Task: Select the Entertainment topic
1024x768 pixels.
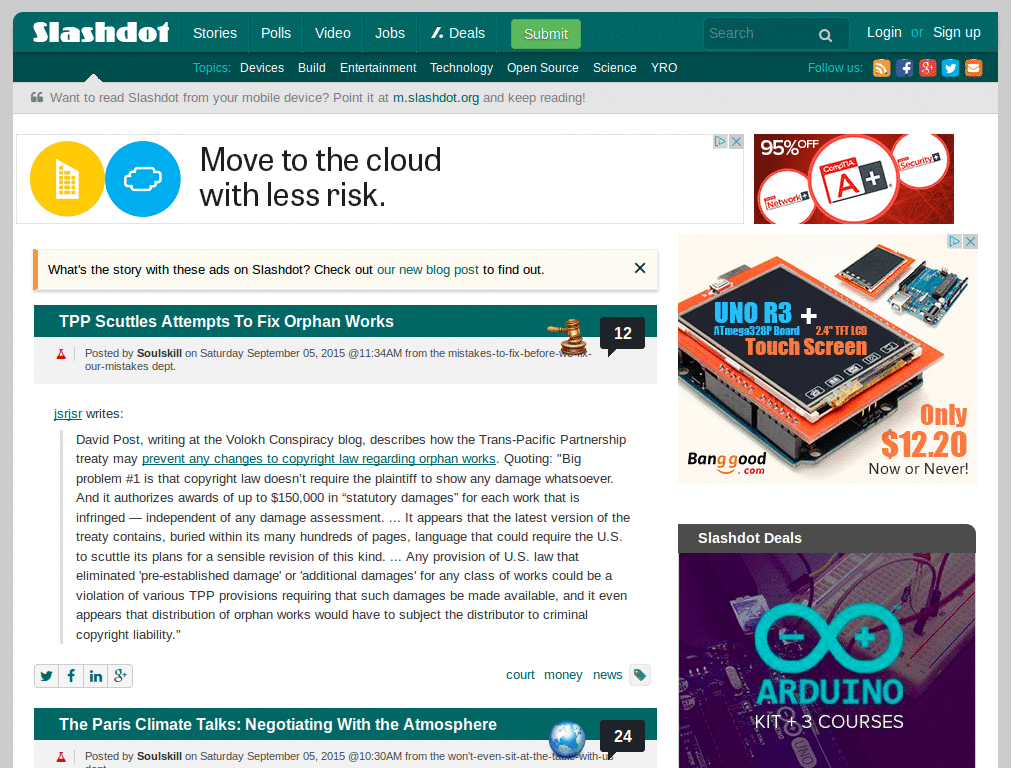Action: [x=378, y=68]
